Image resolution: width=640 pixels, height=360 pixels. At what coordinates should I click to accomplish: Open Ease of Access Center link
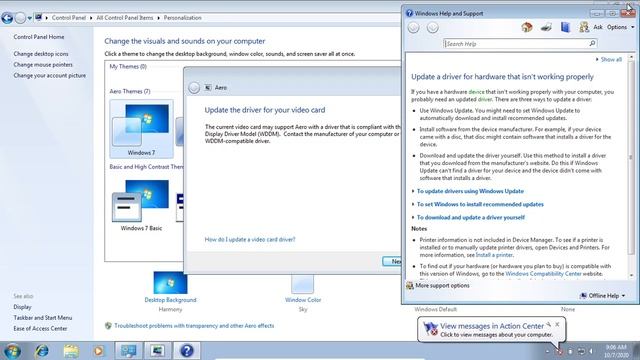click(x=40, y=329)
